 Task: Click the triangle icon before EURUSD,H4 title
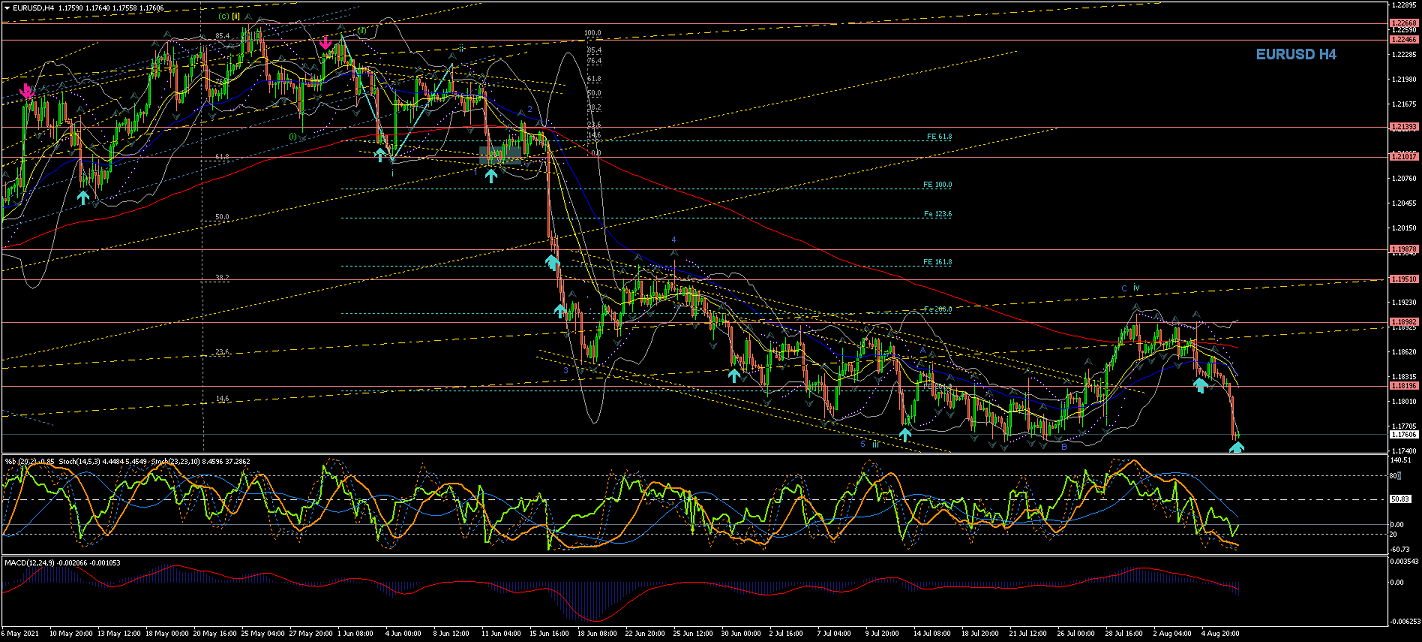(8, 7)
